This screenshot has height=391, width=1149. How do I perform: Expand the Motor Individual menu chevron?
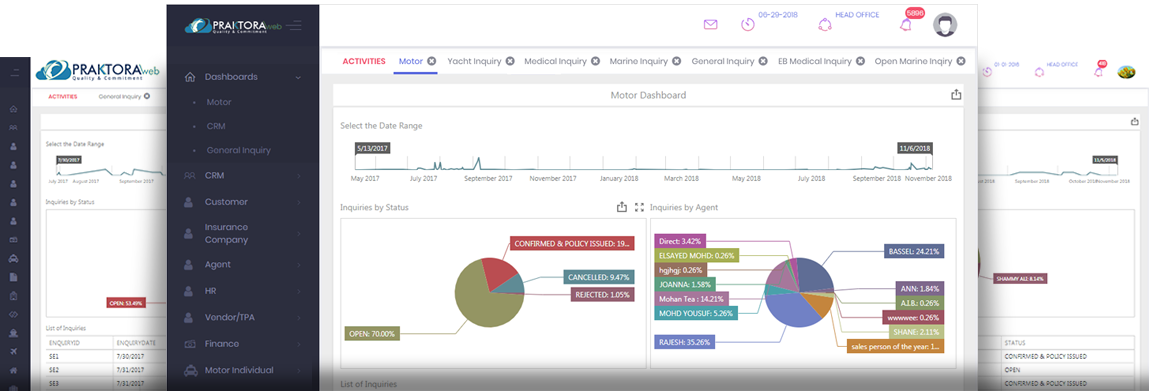(x=299, y=370)
